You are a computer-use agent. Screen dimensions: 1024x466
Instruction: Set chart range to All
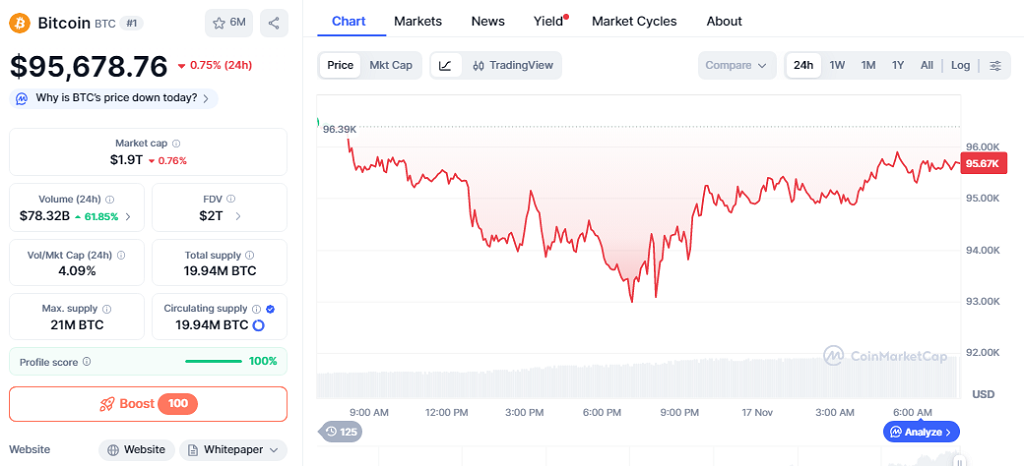pyautogui.click(x=927, y=65)
